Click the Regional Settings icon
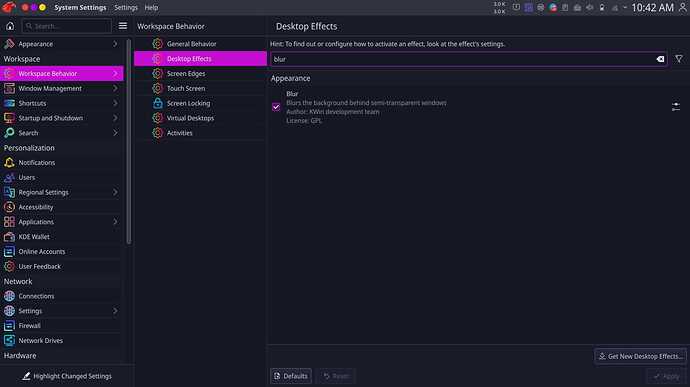Image resolution: width=690 pixels, height=387 pixels. (9, 192)
